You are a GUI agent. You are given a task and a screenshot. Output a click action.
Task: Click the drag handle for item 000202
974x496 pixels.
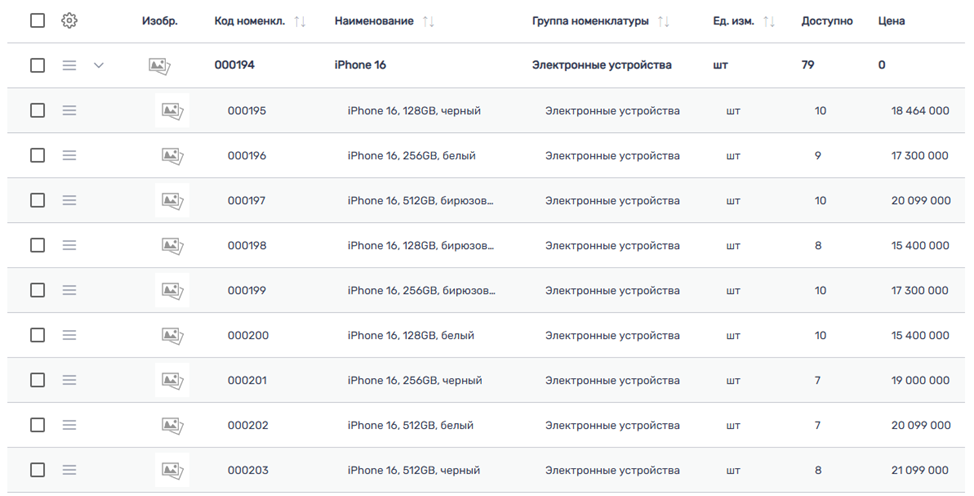pyautogui.click(x=69, y=425)
